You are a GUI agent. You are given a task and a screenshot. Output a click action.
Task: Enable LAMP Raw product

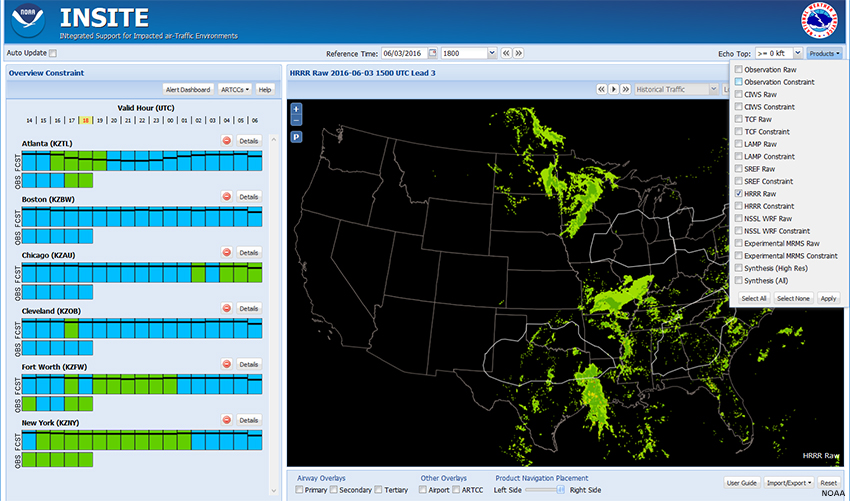(738, 144)
